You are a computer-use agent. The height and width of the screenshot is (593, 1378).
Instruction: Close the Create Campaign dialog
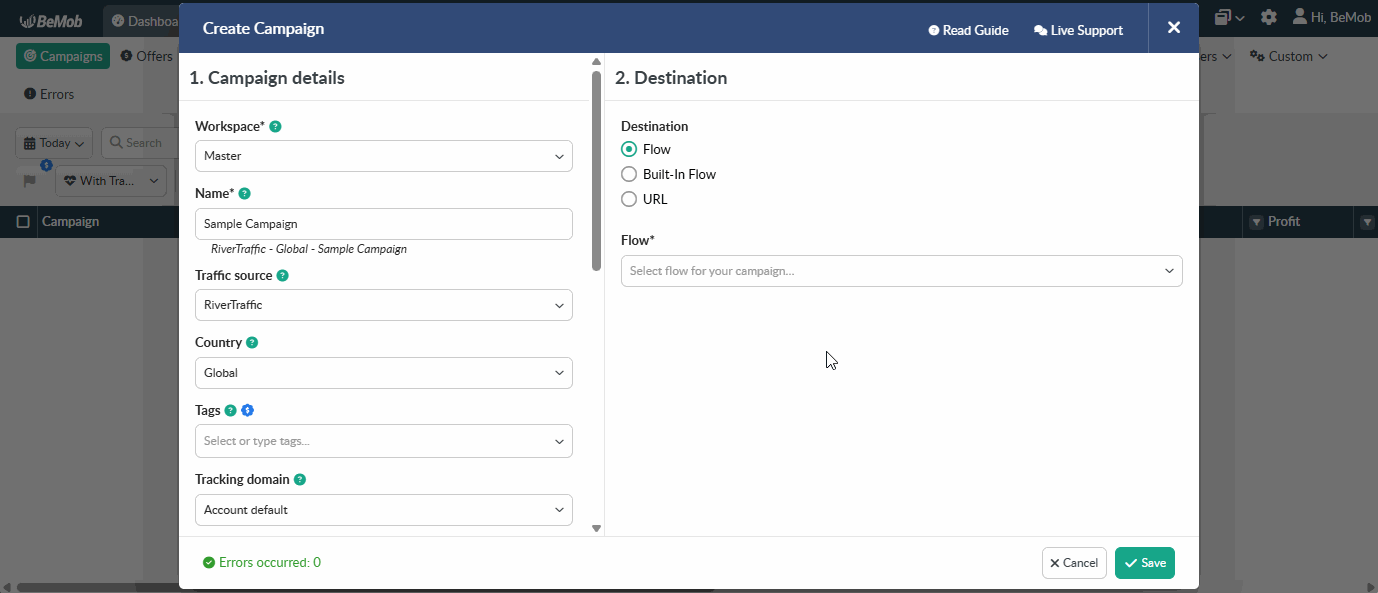pos(1173,28)
